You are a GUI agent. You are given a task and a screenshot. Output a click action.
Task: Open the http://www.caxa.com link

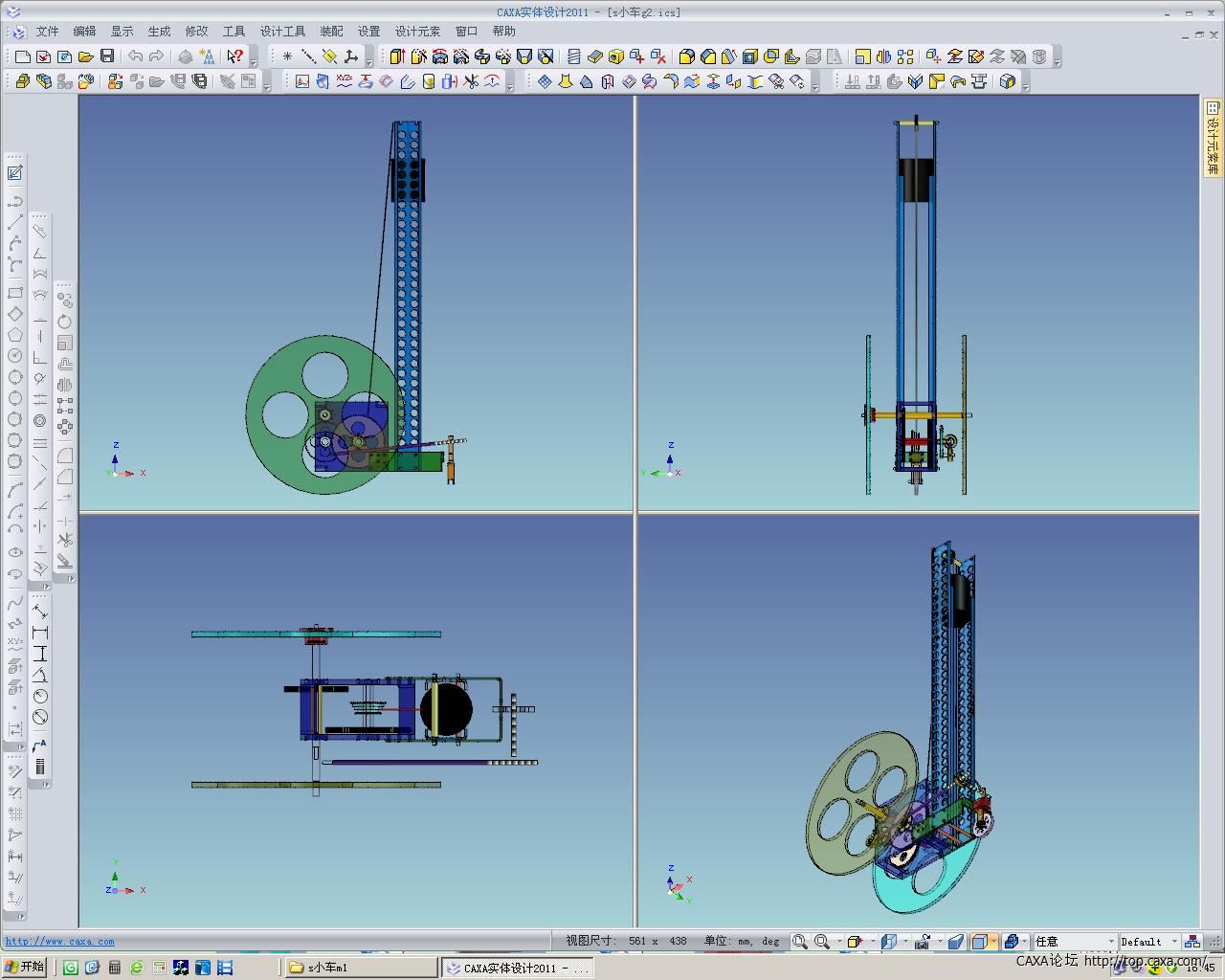point(59,942)
